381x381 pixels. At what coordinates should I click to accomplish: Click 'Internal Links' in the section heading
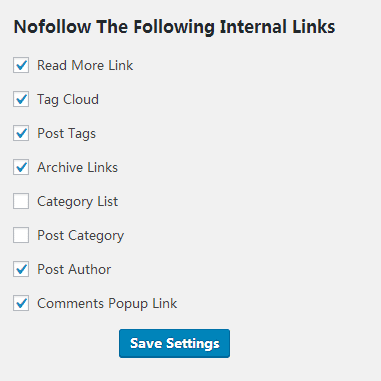277,27
